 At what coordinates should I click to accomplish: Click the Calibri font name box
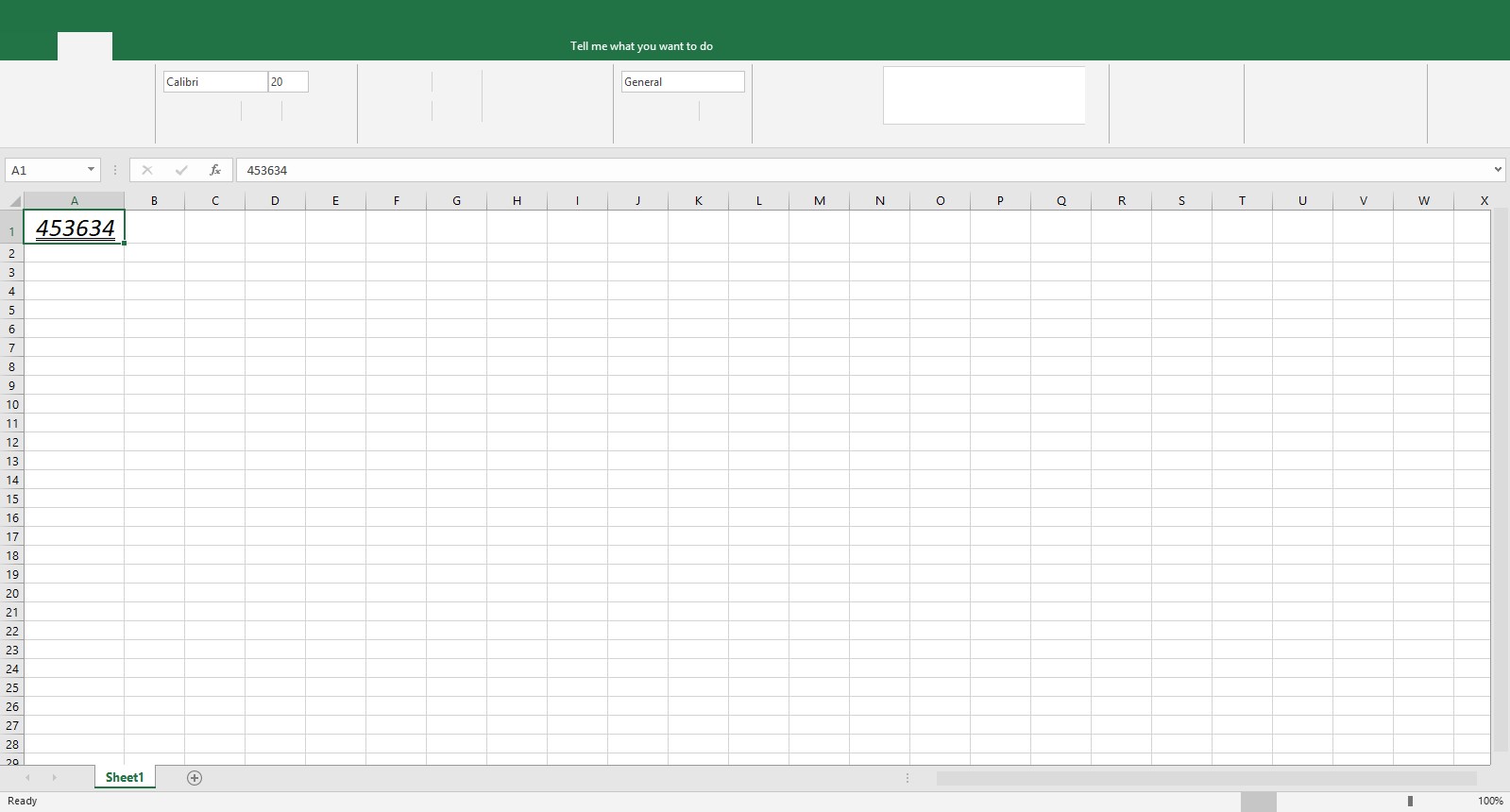tap(215, 82)
